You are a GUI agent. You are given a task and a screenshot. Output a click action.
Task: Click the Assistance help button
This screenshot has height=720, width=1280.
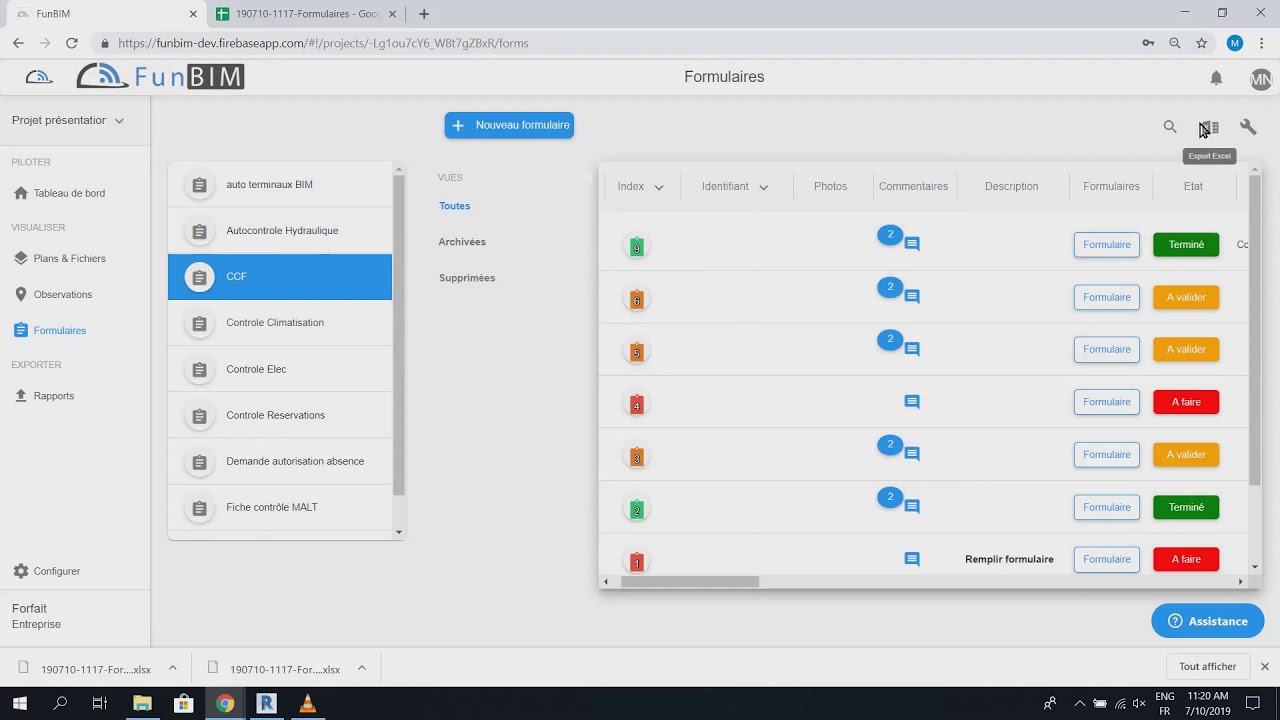(1207, 621)
